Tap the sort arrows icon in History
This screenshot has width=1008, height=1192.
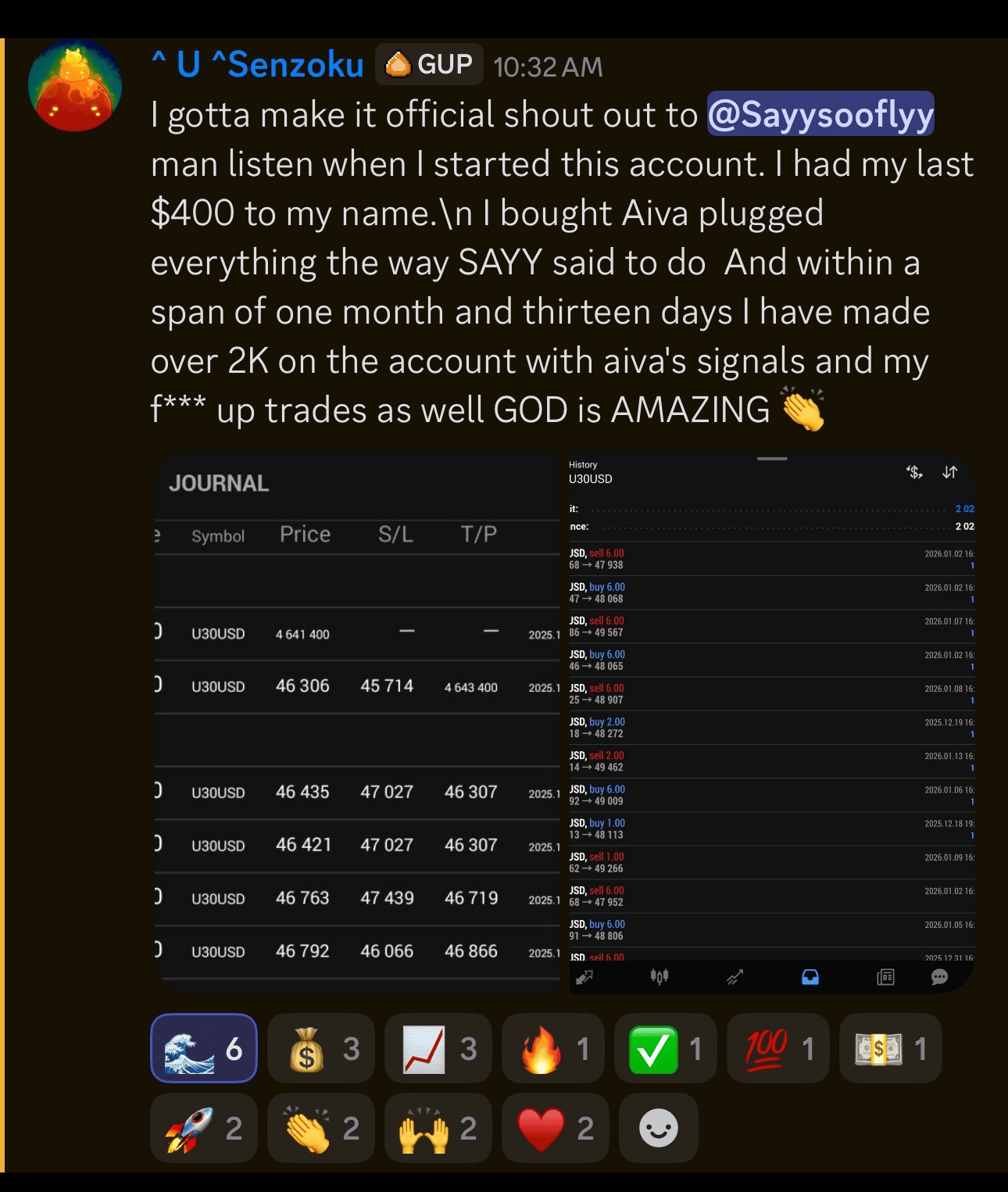[x=949, y=472]
